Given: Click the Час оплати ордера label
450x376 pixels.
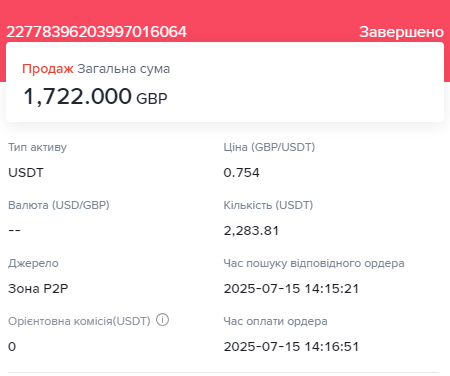Looking at the screenshot, I should (275, 321).
